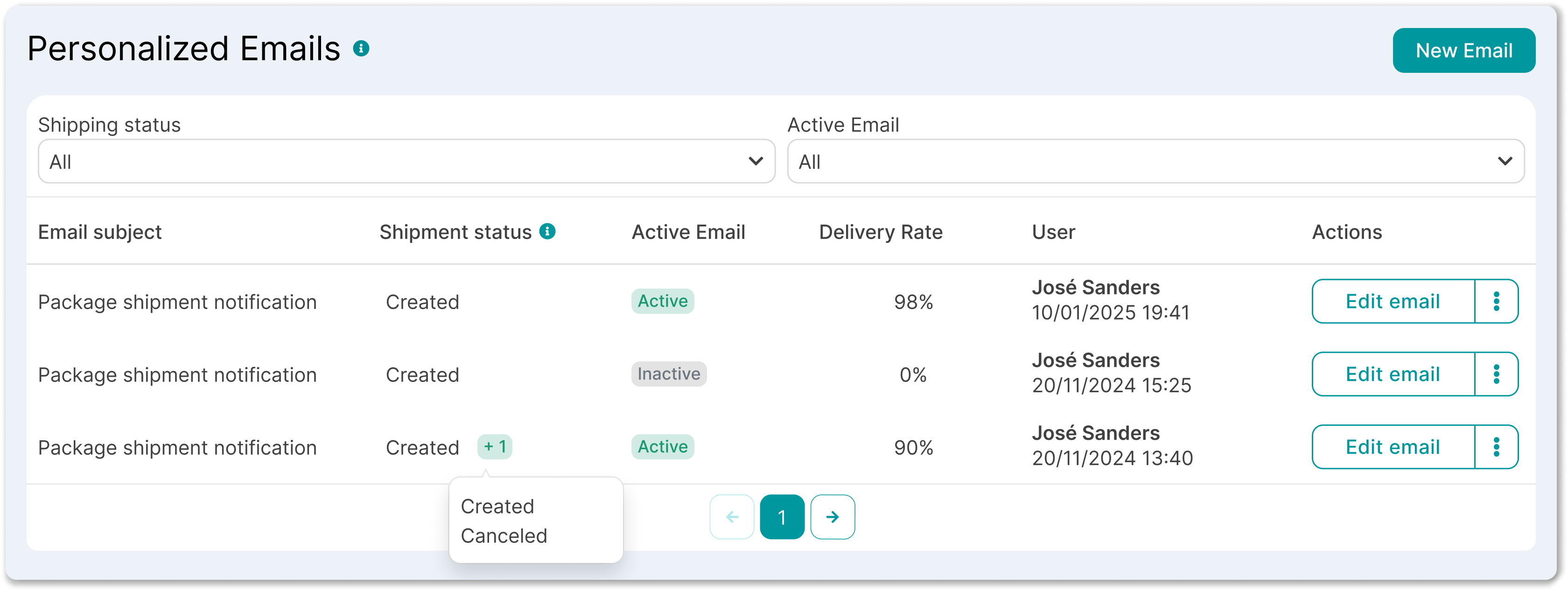1568x591 pixels.
Task: Edit email dated 20/11/2024 15:25
Action: click(x=1393, y=374)
